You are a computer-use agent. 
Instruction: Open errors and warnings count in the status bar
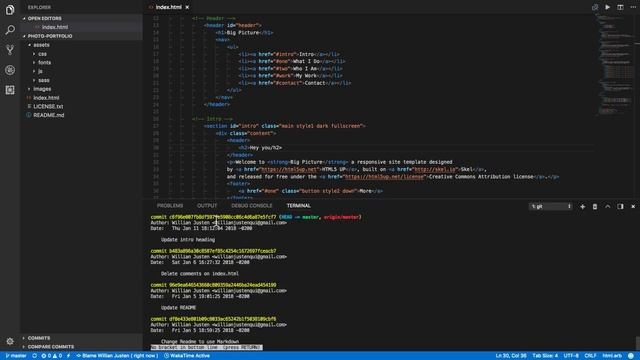tap(51, 356)
